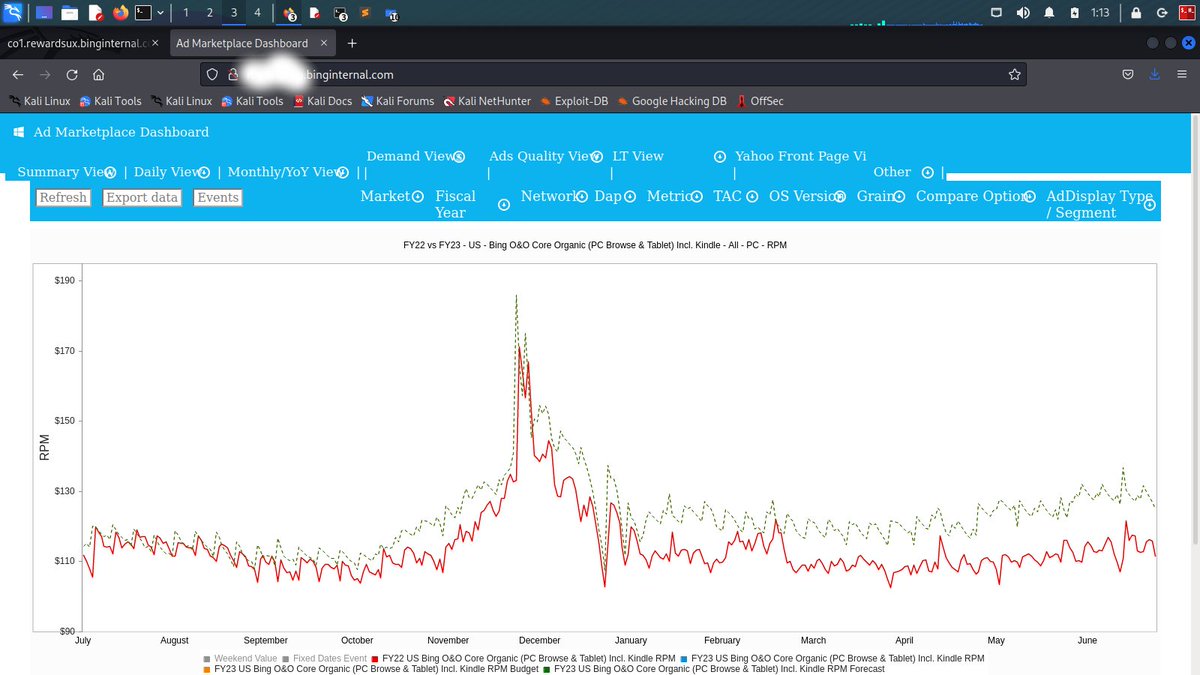This screenshot has width=1200, height=675.
Task: Toggle the Fixed Dates Event legend series
Action: [324, 658]
